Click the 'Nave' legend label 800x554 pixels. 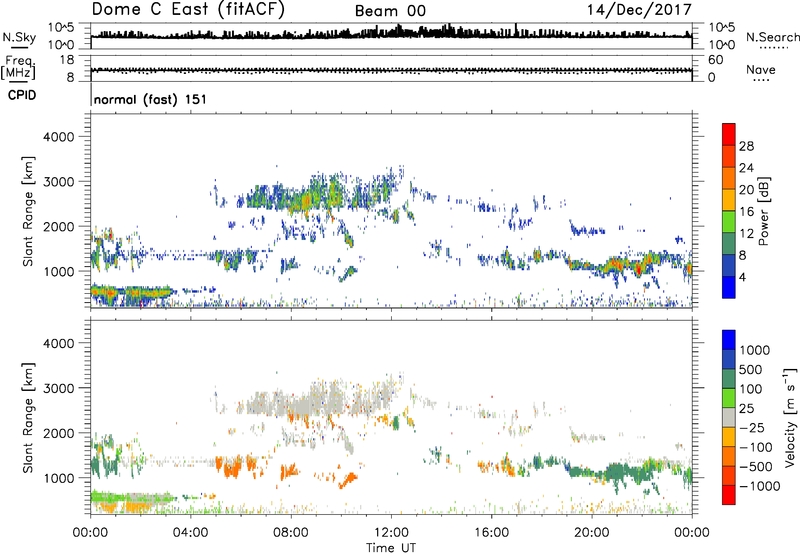tap(761, 69)
